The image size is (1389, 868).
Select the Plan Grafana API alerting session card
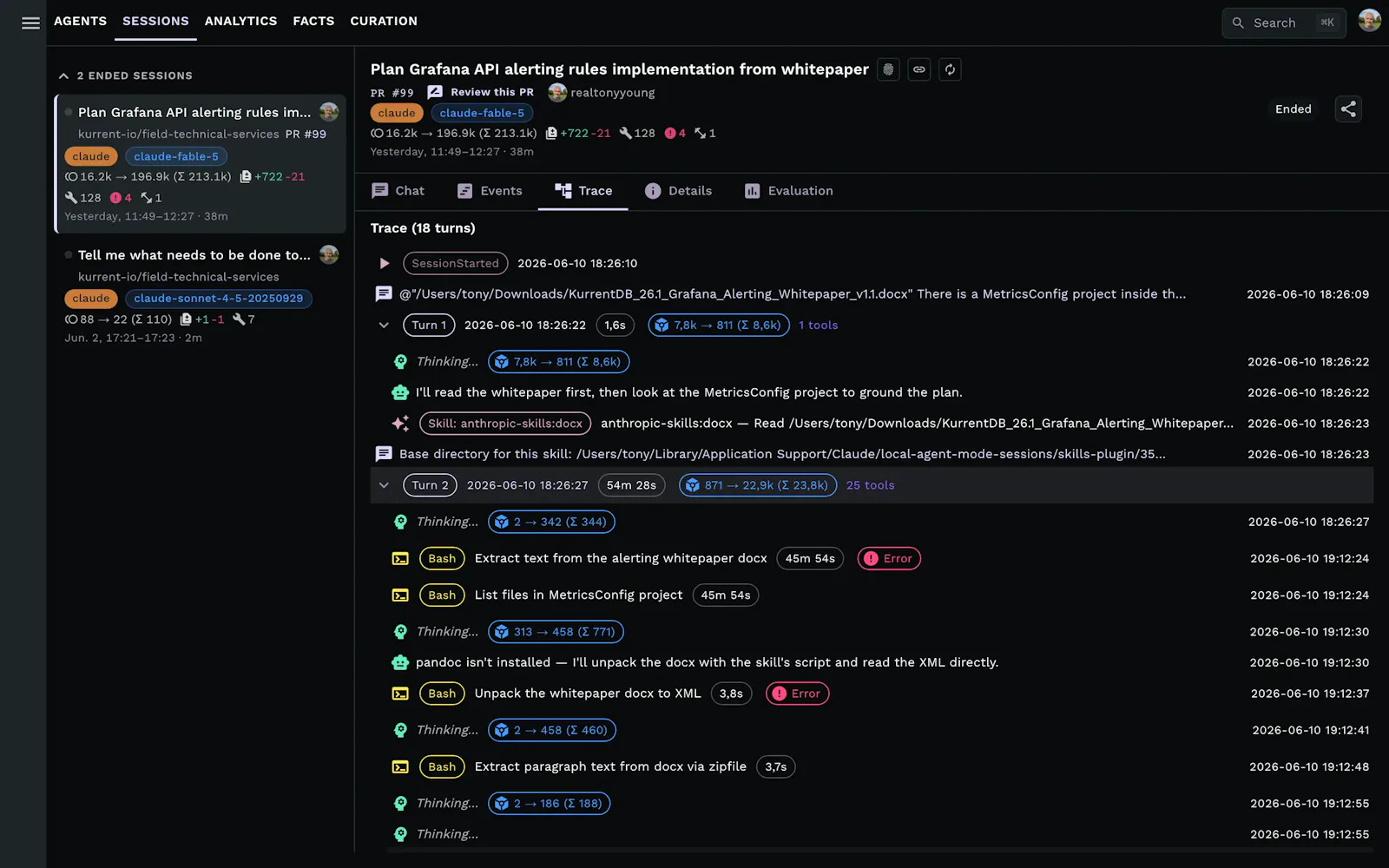click(201, 164)
